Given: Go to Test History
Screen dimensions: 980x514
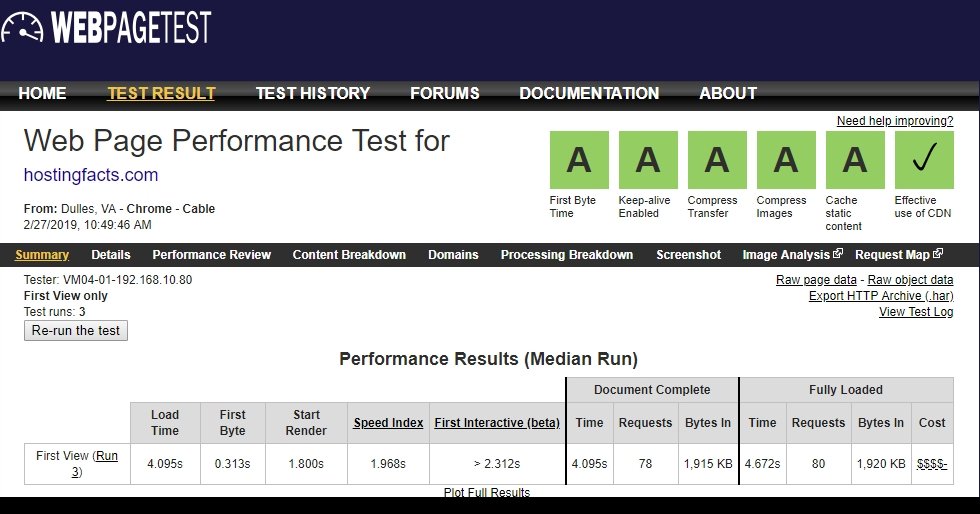Looking at the screenshot, I should click(x=312, y=93).
